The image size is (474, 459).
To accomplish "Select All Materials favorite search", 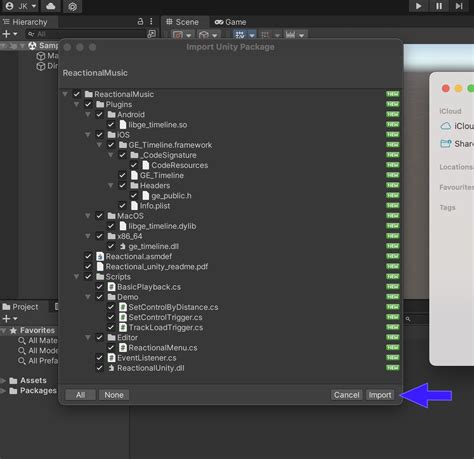I will 38,341.
